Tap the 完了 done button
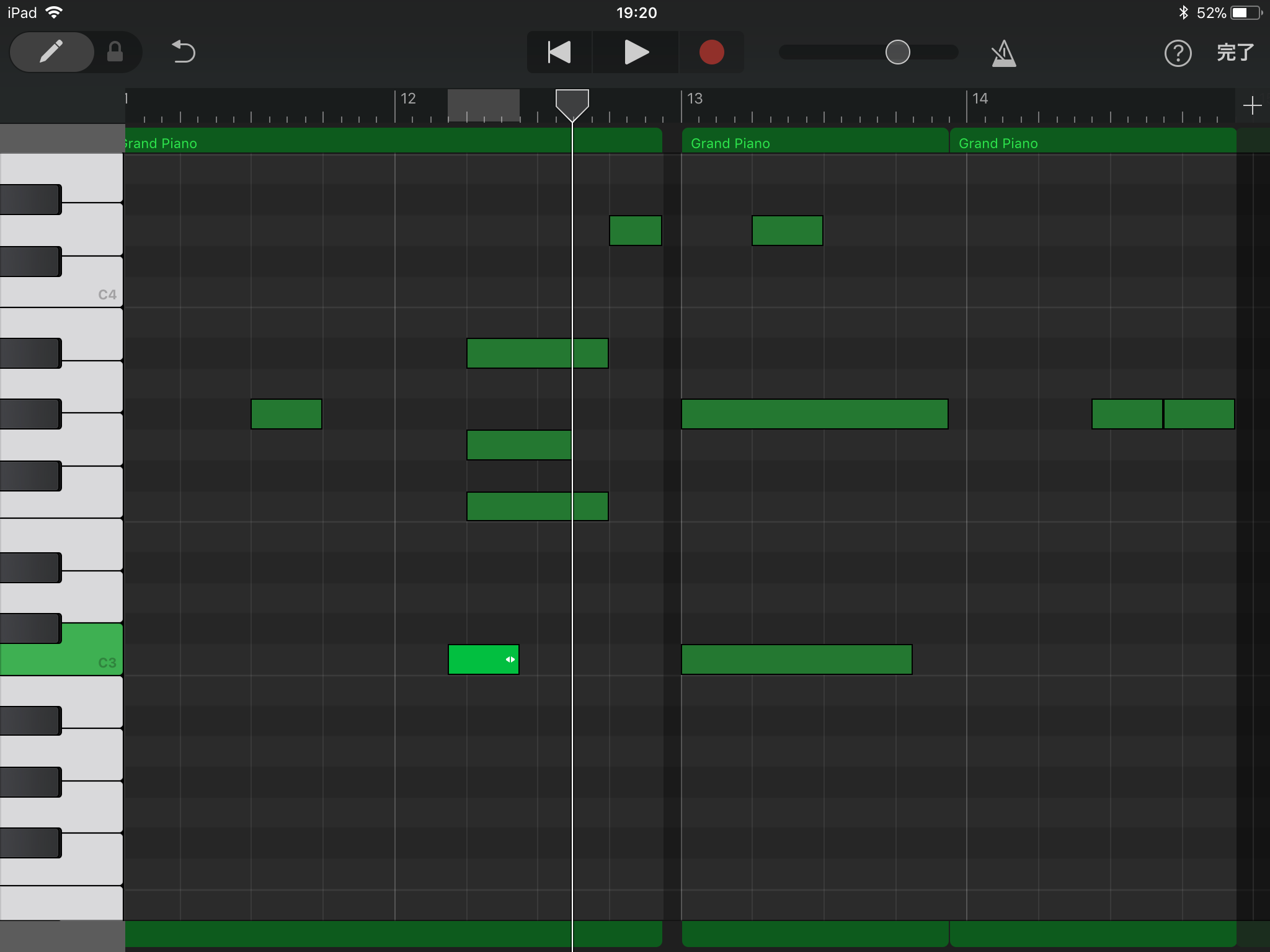The image size is (1270, 952). [x=1235, y=53]
